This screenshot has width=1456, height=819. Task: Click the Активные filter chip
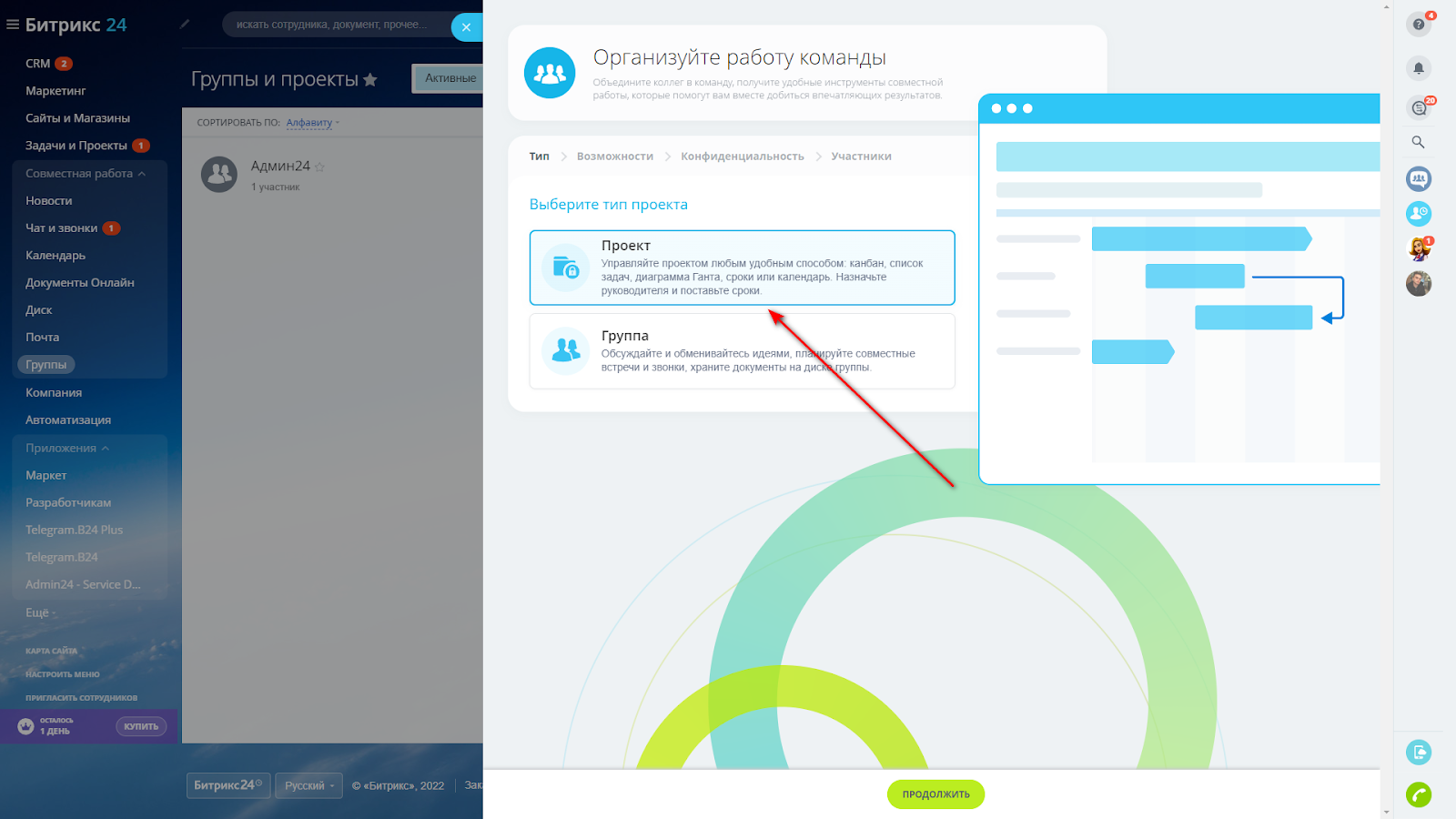tap(448, 78)
